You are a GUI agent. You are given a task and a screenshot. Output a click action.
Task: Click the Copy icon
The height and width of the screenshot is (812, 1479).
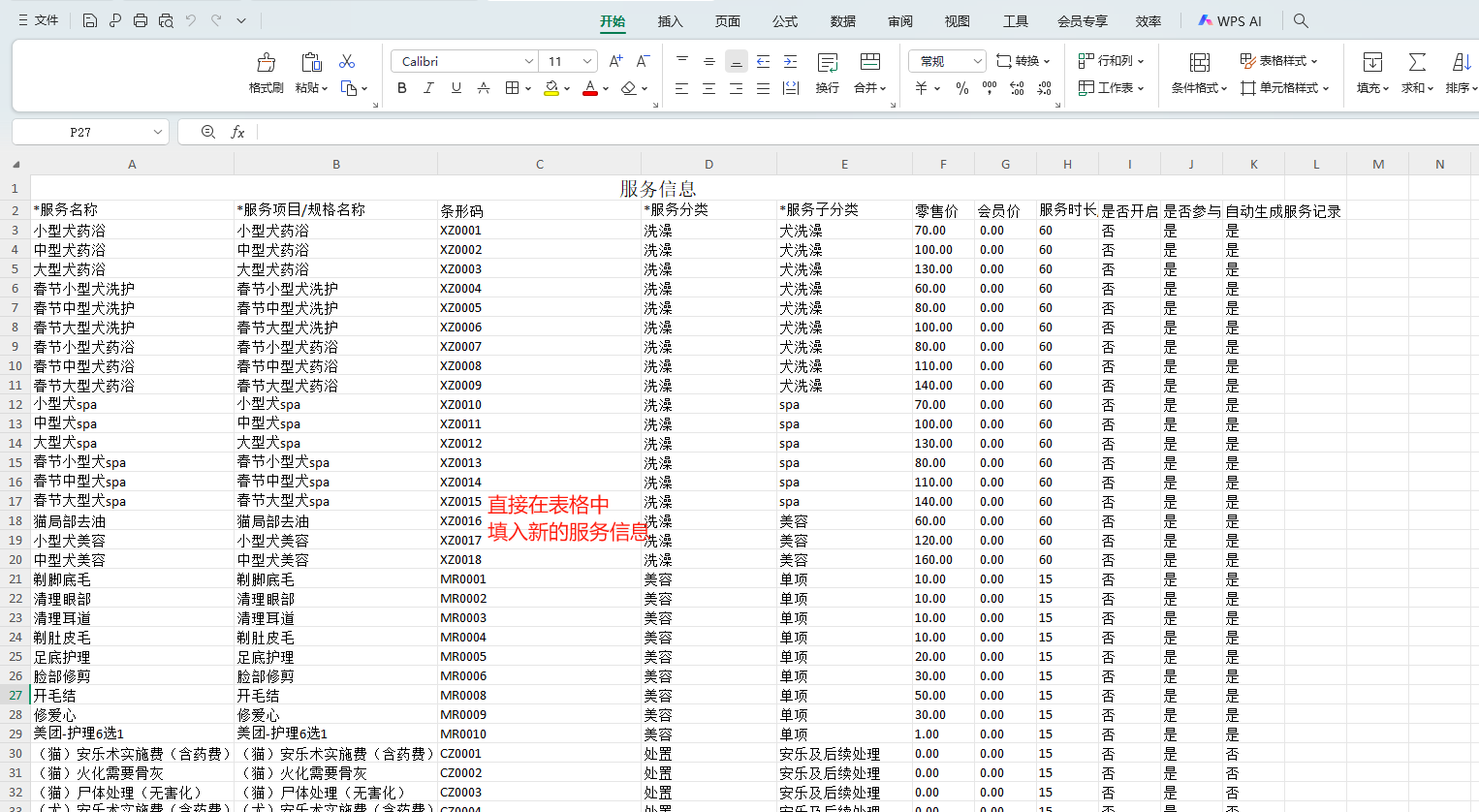click(349, 88)
